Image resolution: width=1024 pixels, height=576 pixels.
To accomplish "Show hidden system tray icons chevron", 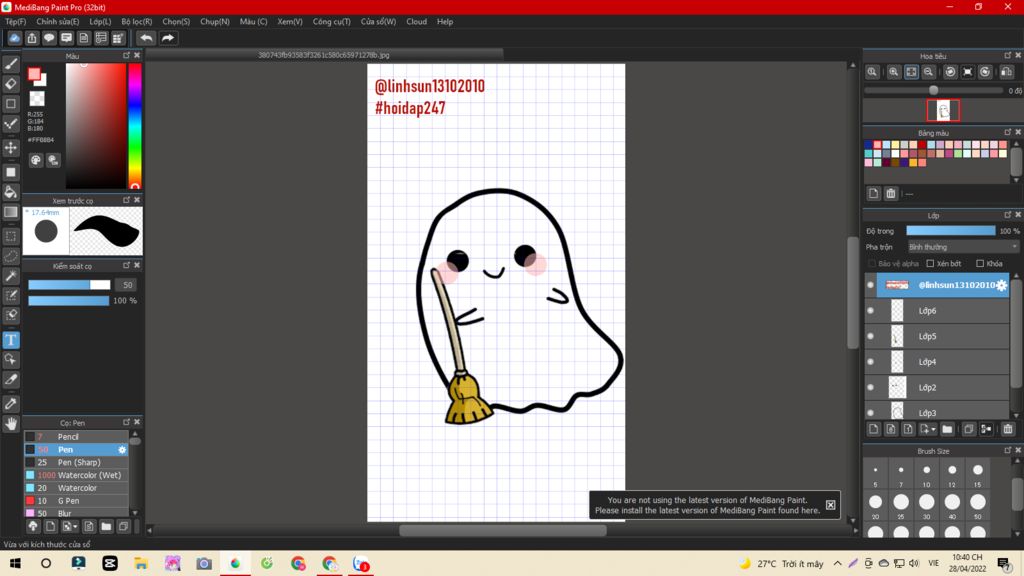I will pos(837,563).
